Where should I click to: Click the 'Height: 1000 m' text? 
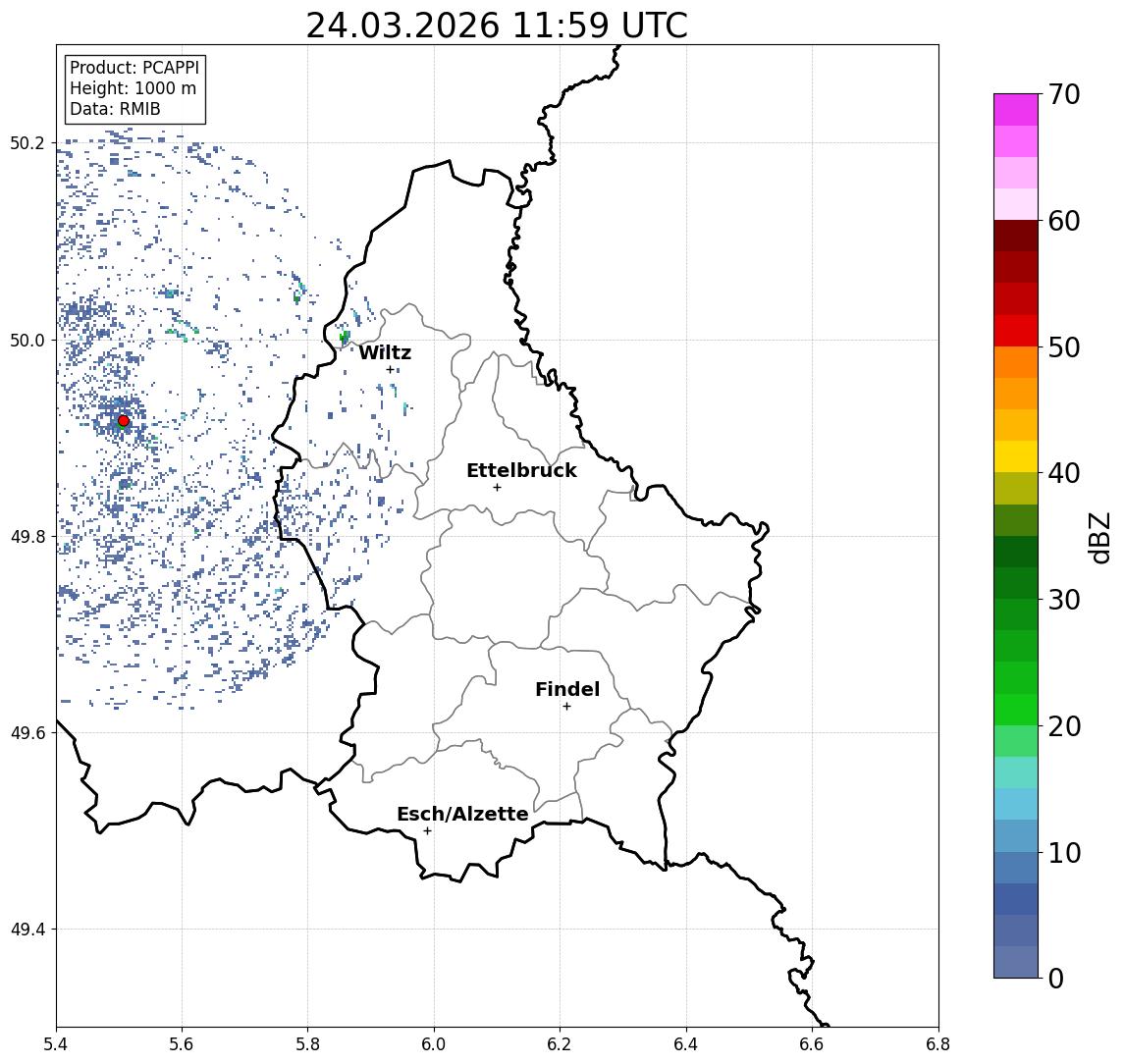click(133, 88)
